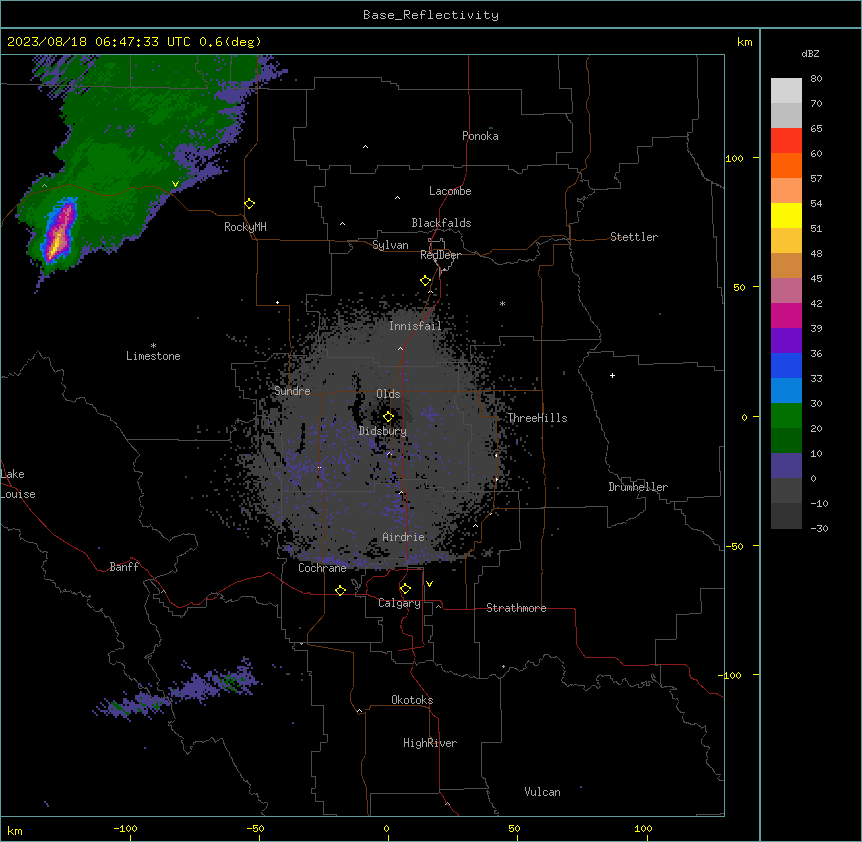Viewport: 862px width, 842px height.
Task: Click the Vulcan label
Action: tap(543, 792)
